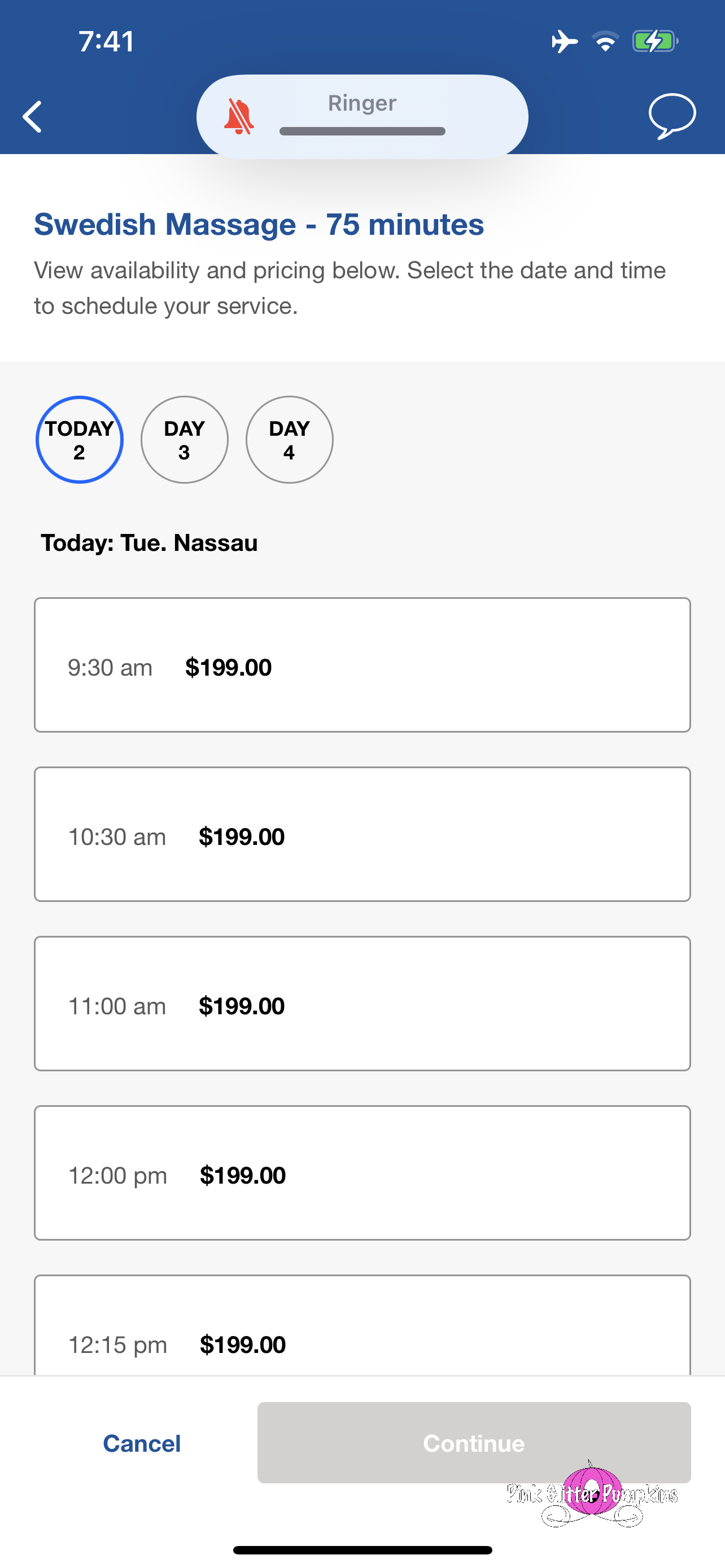
Task: Select the DAY 4 date circle
Action: pos(289,440)
